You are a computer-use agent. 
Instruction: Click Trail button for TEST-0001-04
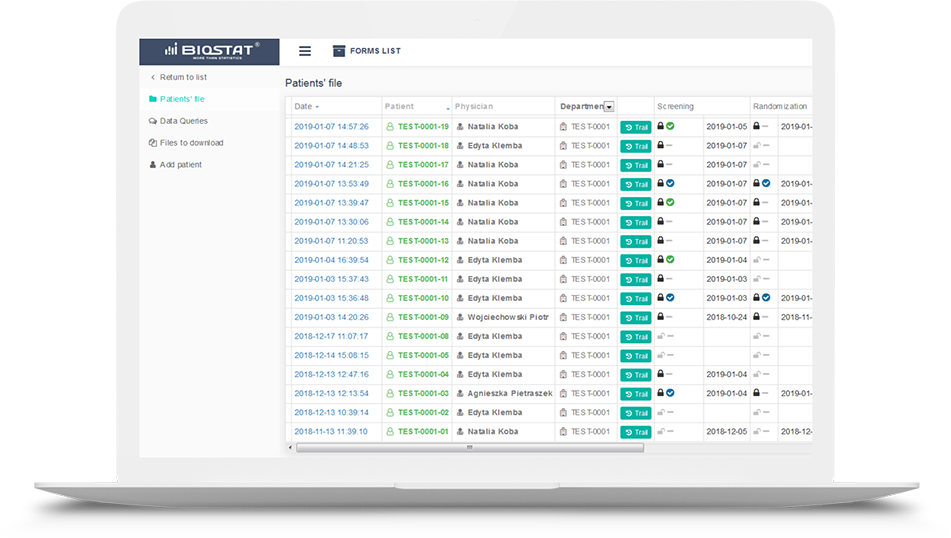pyautogui.click(x=636, y=375)
